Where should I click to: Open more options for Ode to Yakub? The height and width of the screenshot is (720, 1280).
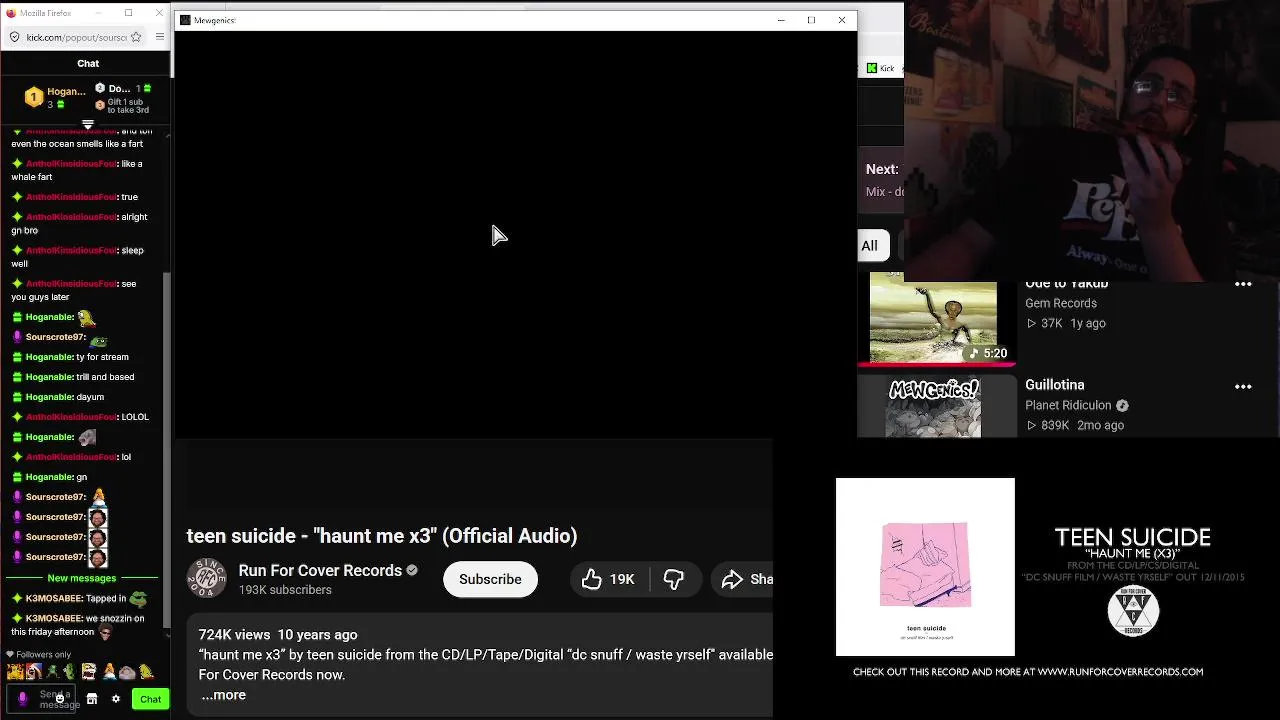pos(1243,286)
